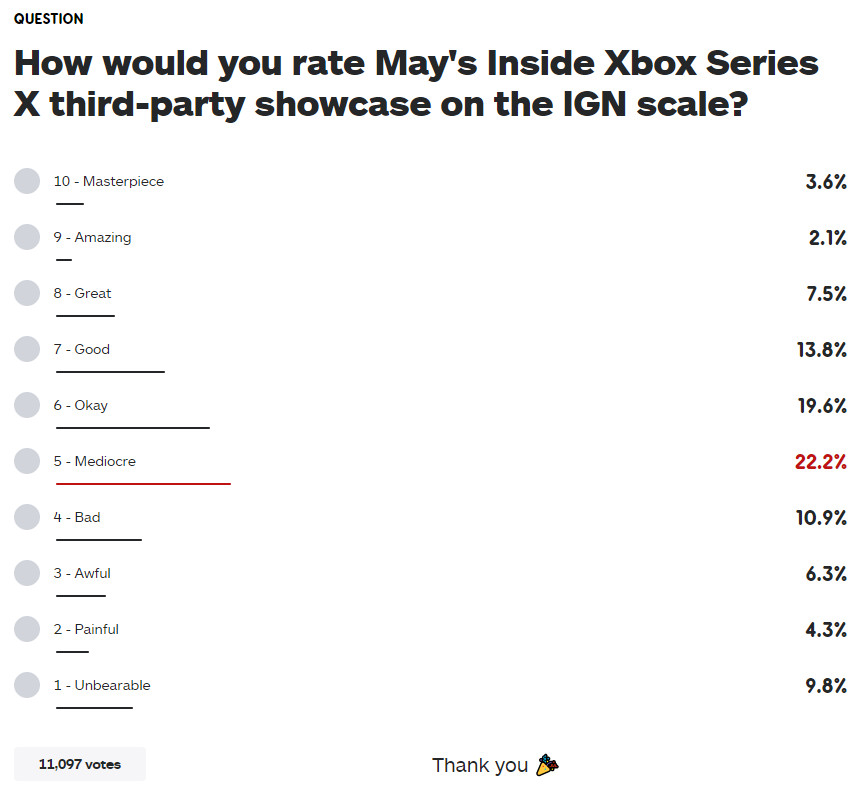This screenshot has height=792, width=866.
Task: Choose the 8 - Great radio option
Action: tap(27, 293)
